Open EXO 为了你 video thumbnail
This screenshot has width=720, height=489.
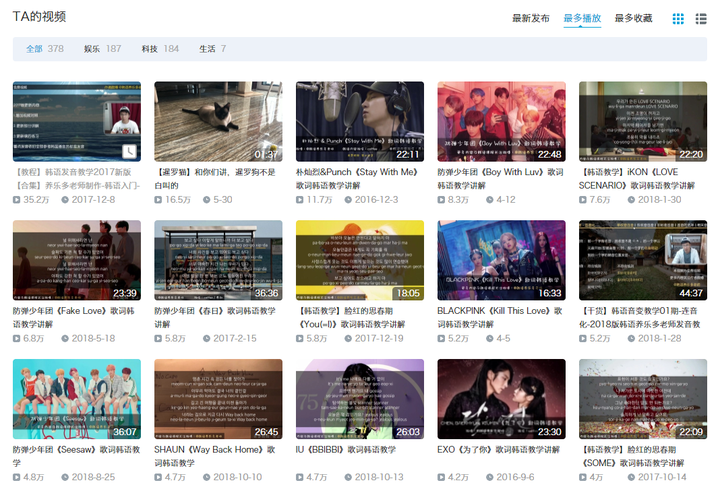tap(501, 399)
